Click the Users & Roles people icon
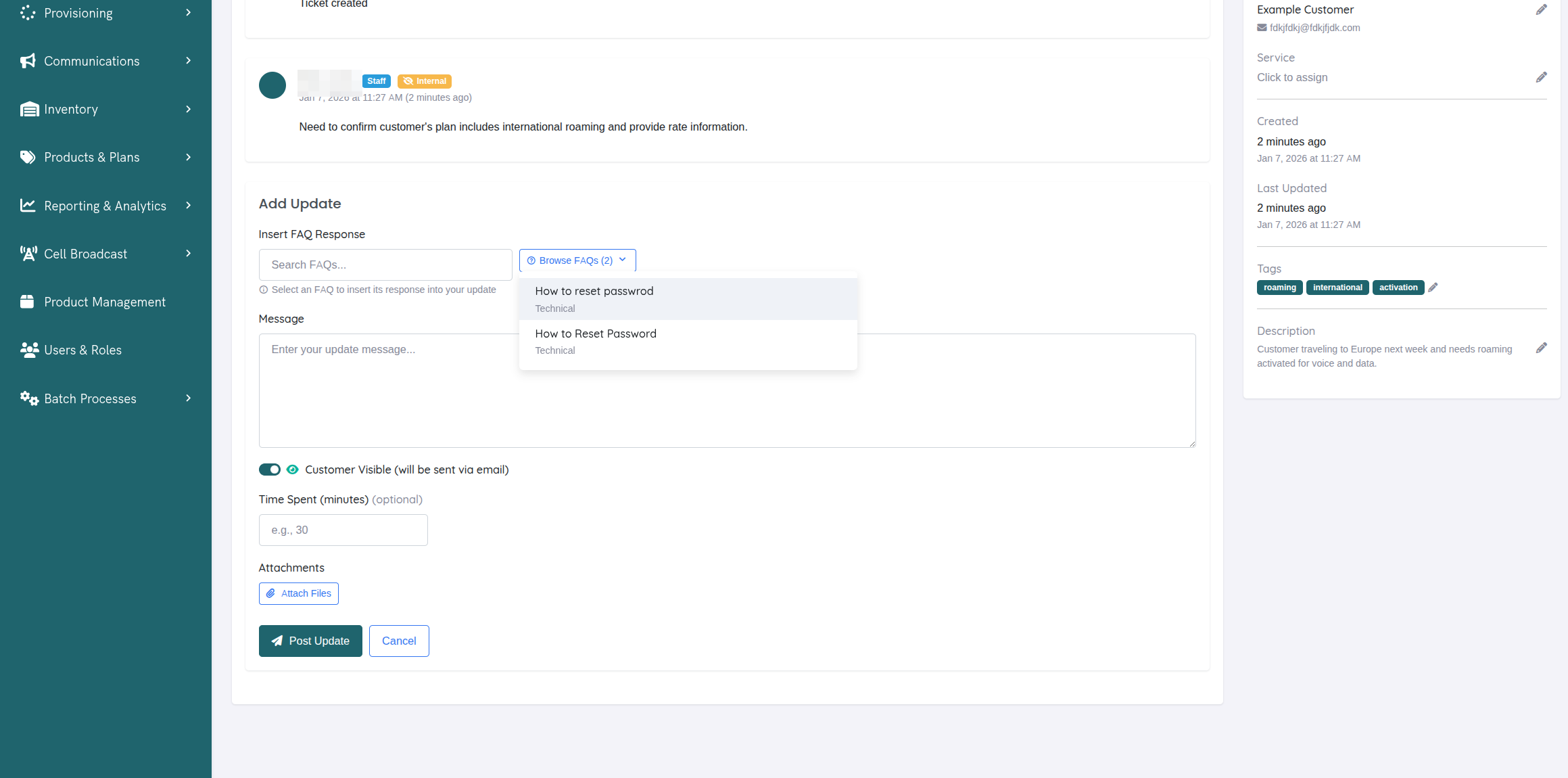The width and height of the screenshot is (1568, 778). coord(29,350)
